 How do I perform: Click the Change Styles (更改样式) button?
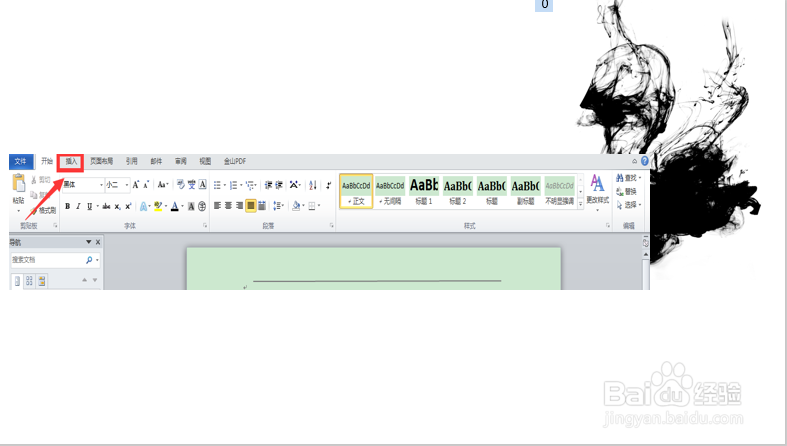tap(597, 192)
